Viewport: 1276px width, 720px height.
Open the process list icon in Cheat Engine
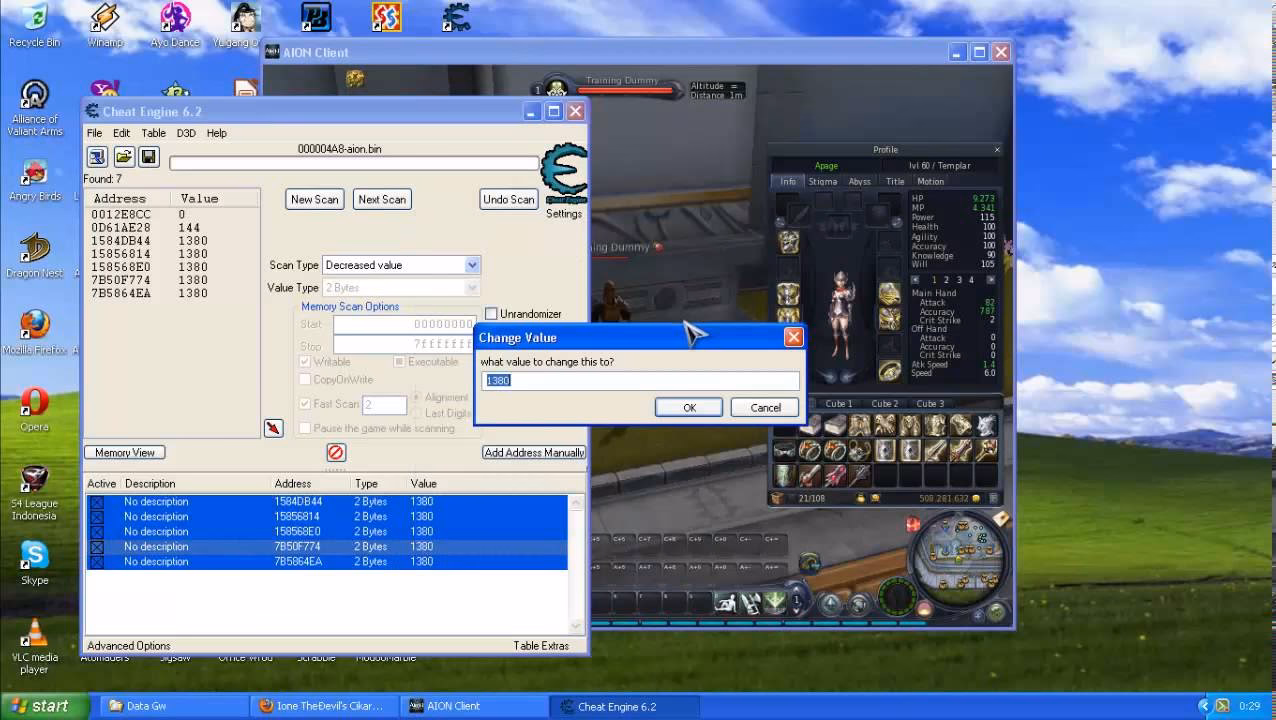tap(97, 157)
